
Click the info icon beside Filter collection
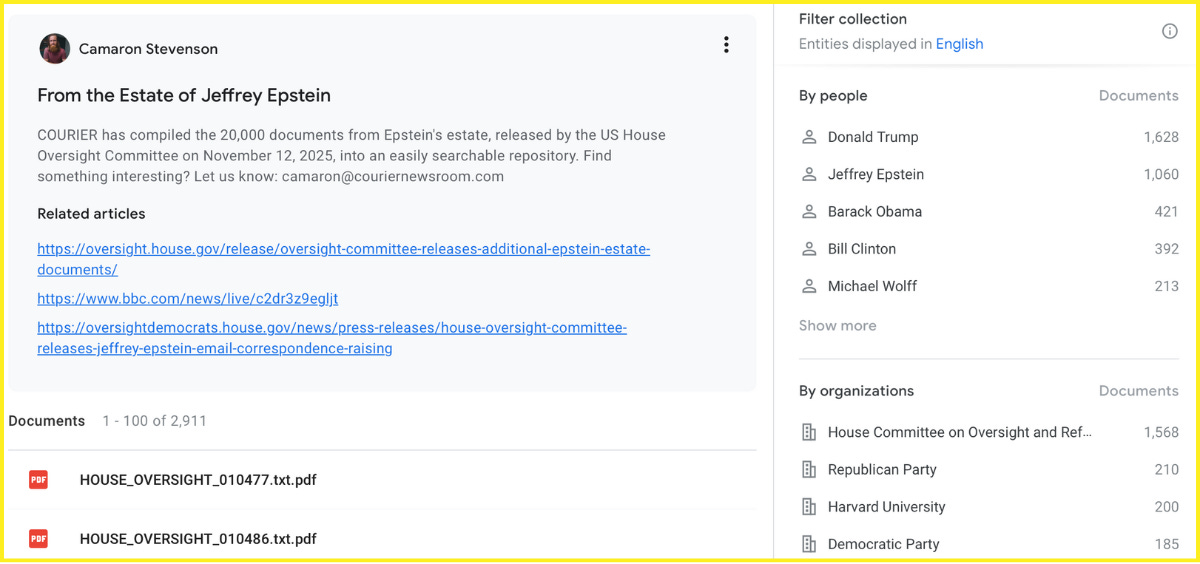(1170, 31)
